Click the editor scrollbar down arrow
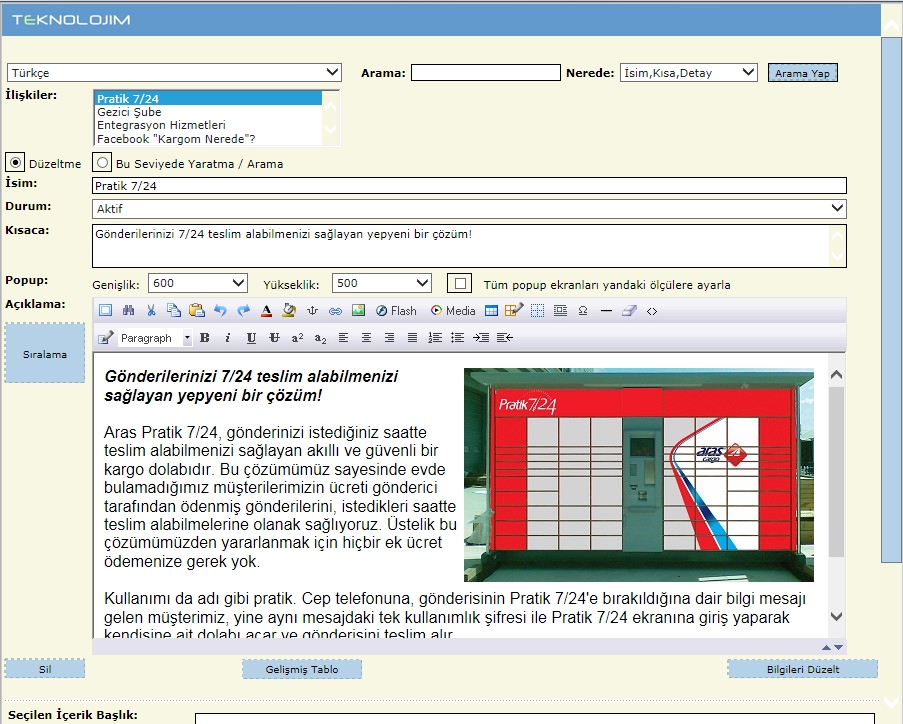Image resolution: width=903 pixels, height=724 pixels. pyautogui.click(x=837, y=616)
